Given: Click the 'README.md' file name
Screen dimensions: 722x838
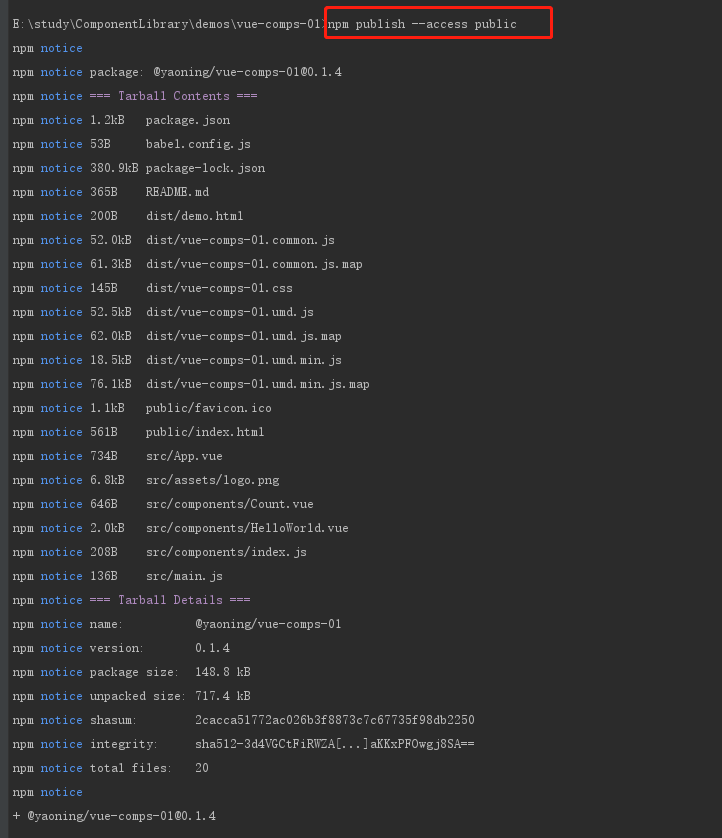Looking at the screenshot, I should click(177, 192).
